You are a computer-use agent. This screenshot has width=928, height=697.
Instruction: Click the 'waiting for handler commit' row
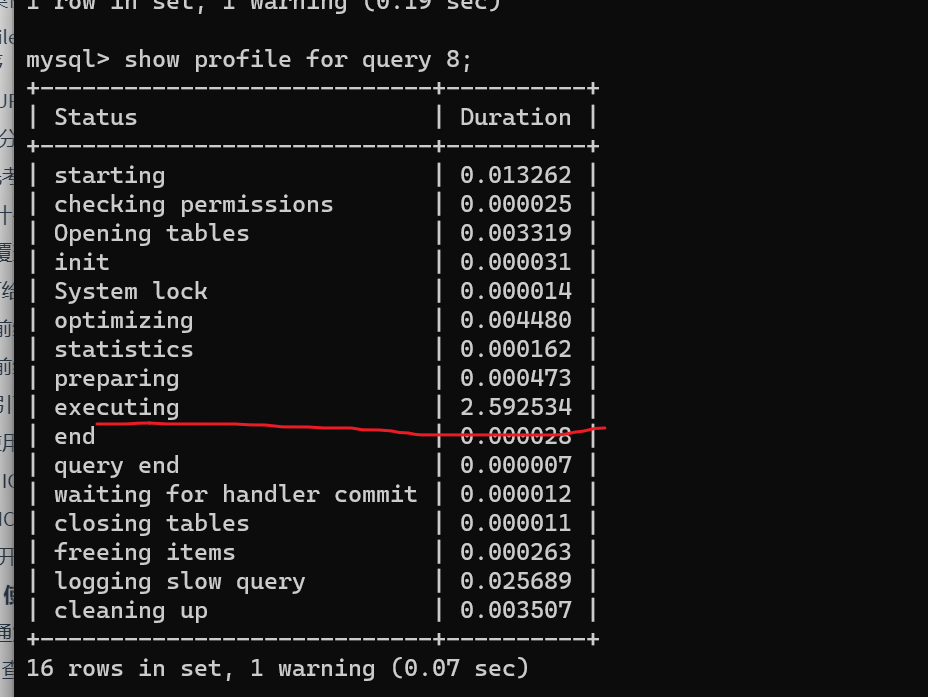(x=235, y=495)
